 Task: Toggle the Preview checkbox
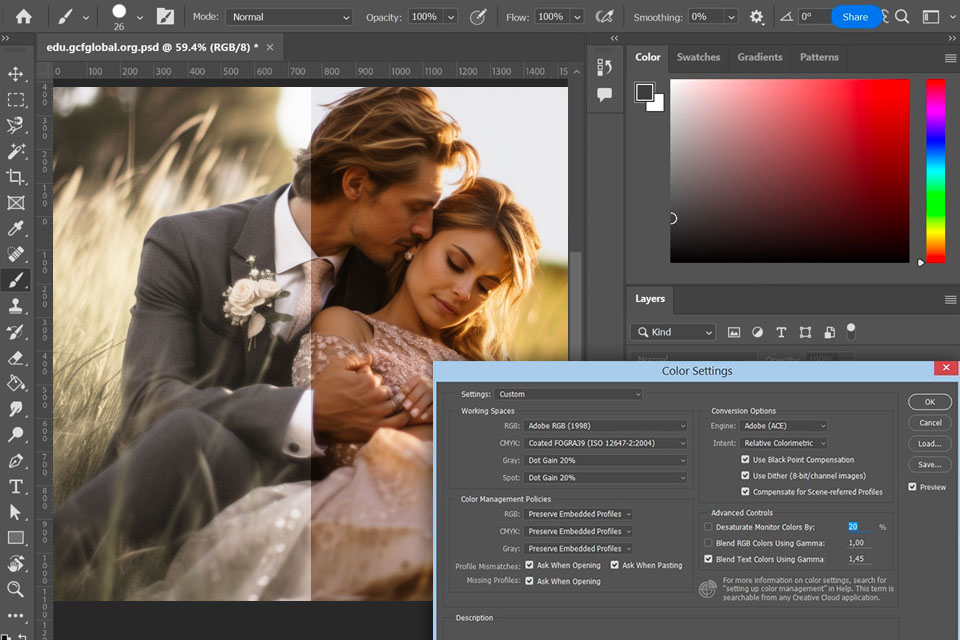pyautogui.click(x=912, y=487)
